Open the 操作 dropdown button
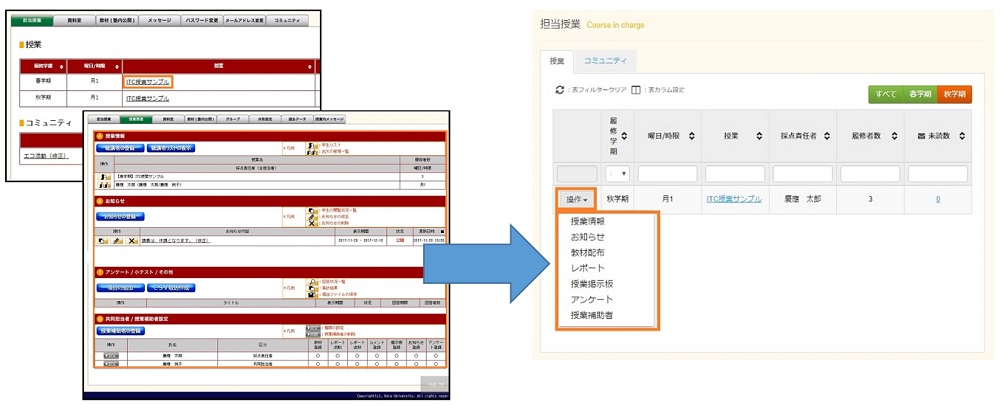This screenshot has width=1000, height=405. (576, 199)
